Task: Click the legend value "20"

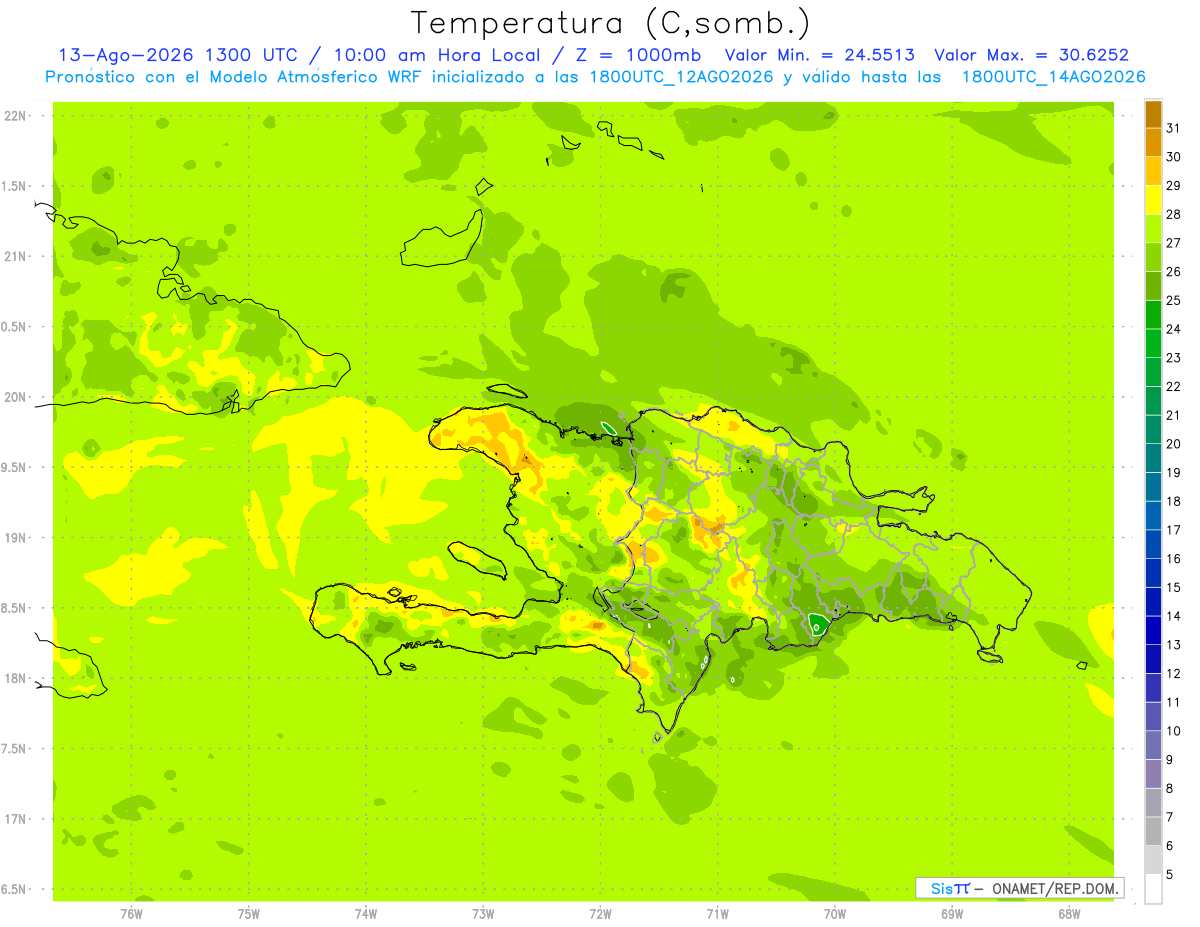Action: [1174, 444]
